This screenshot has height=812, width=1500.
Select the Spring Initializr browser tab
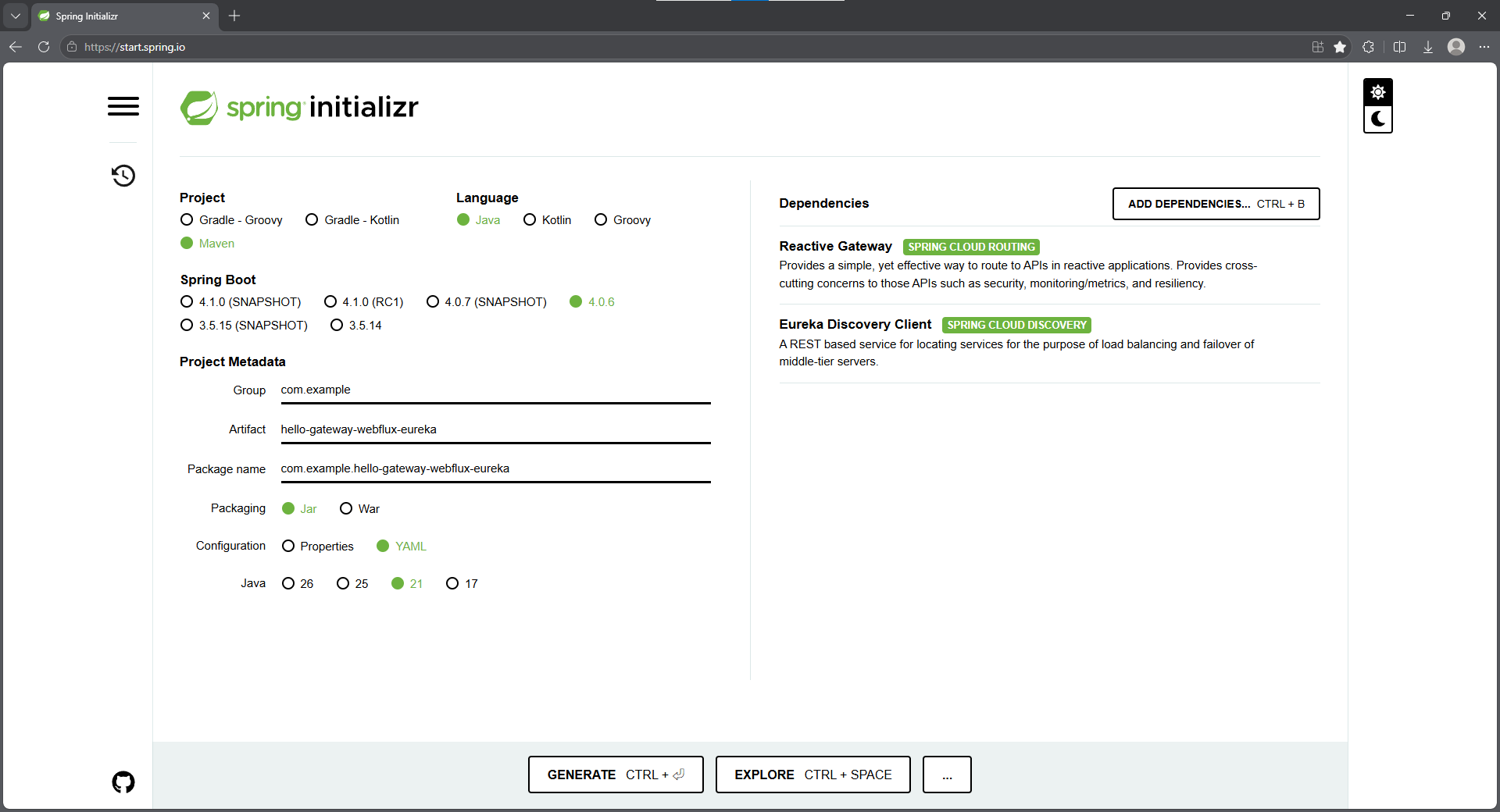click(123, 16)
